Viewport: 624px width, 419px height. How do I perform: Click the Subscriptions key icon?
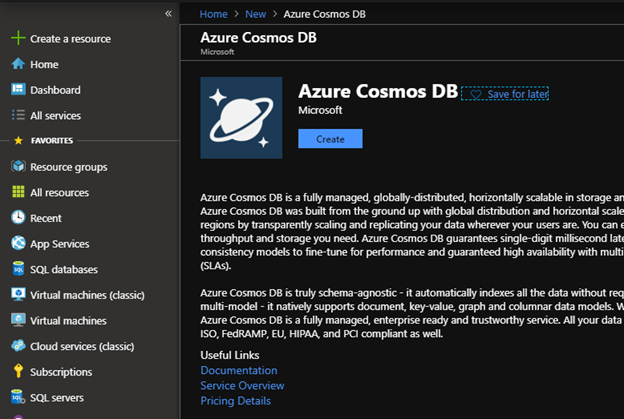pyautogui.click(x=17, y=372)
